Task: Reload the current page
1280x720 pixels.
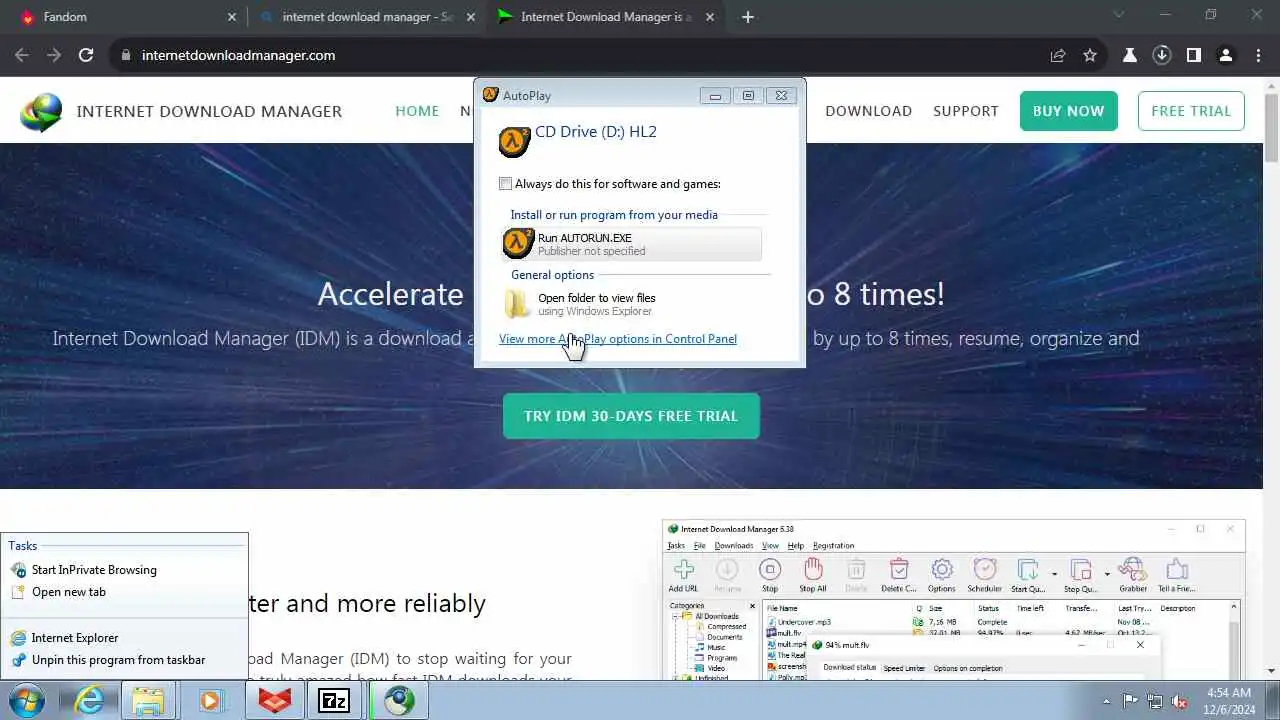Action: 86,55
